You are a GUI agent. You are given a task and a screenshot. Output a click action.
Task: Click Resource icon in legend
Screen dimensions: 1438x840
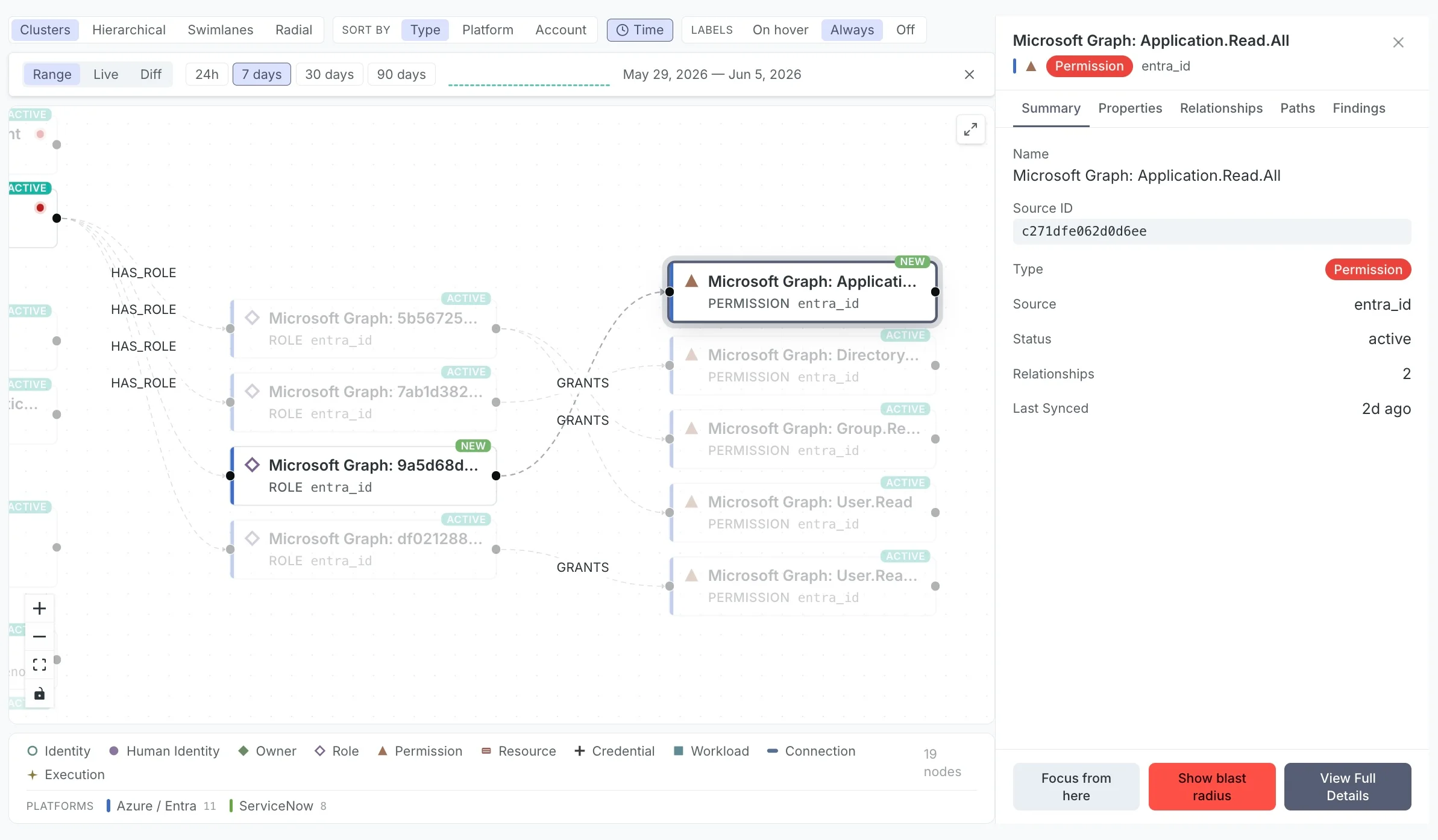pyautogui.click(x=486, y=751)
